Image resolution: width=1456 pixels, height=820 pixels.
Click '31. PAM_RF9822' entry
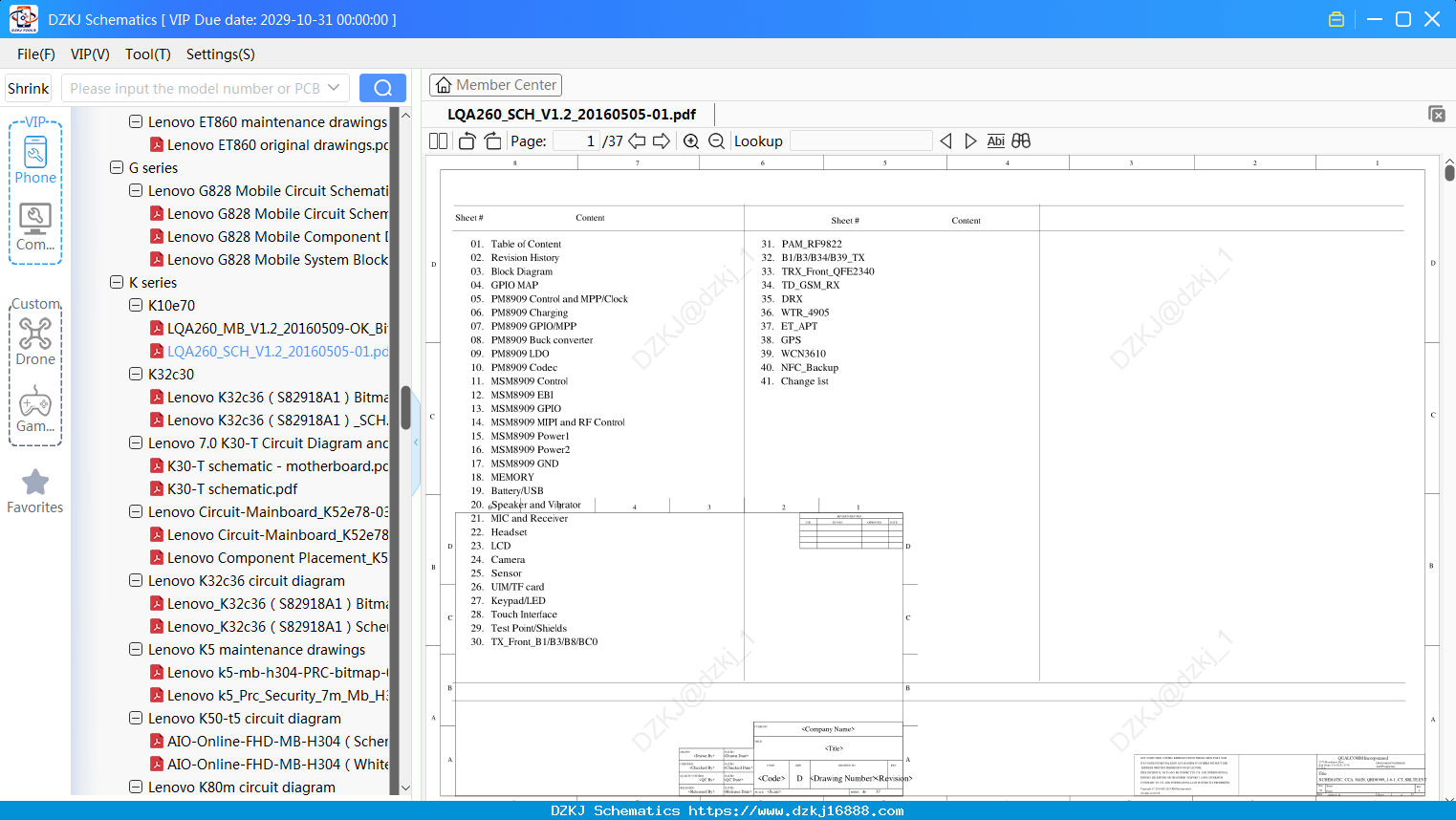click(x=801, y=244)
